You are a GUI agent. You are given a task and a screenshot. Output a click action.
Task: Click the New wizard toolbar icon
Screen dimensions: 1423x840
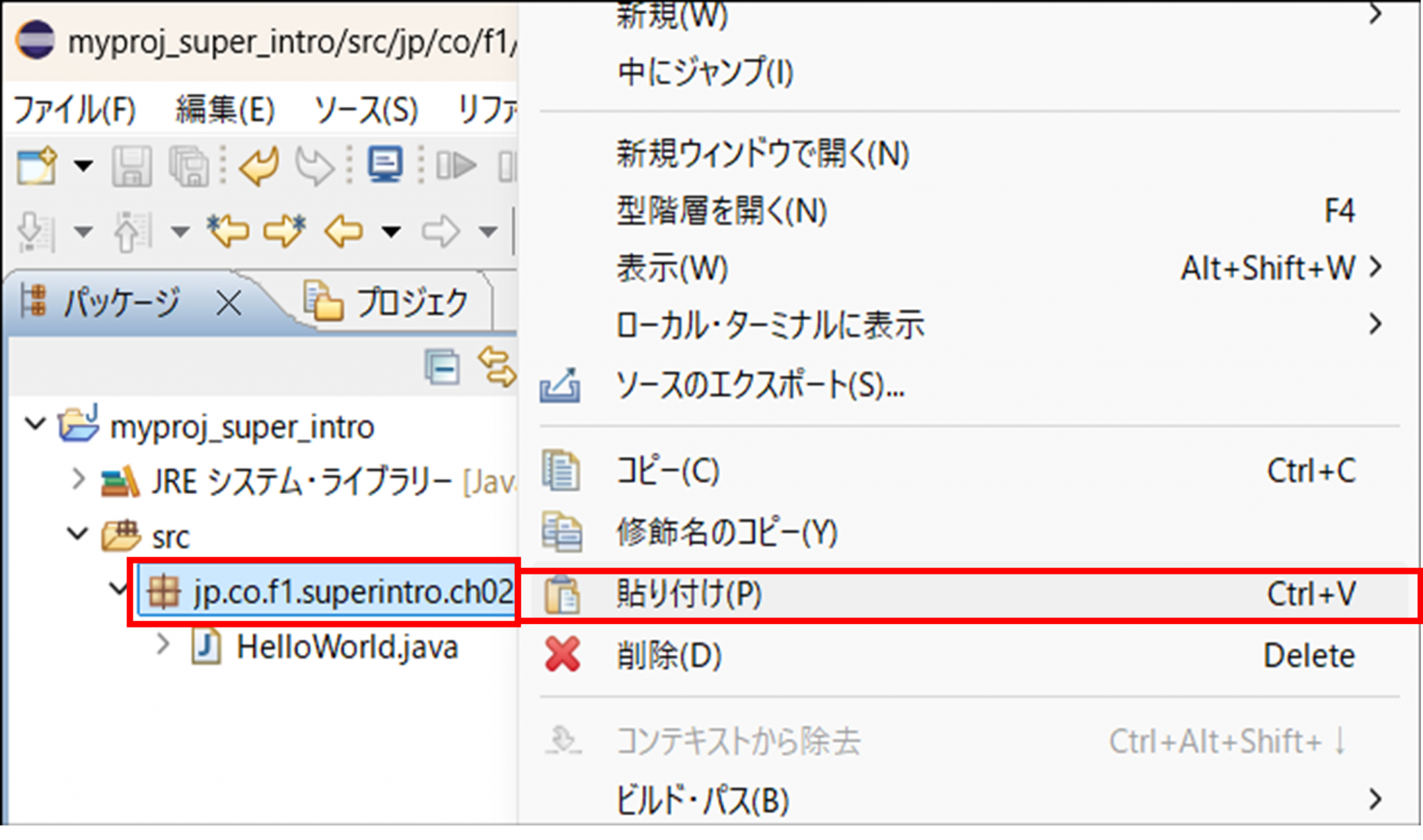36,165
